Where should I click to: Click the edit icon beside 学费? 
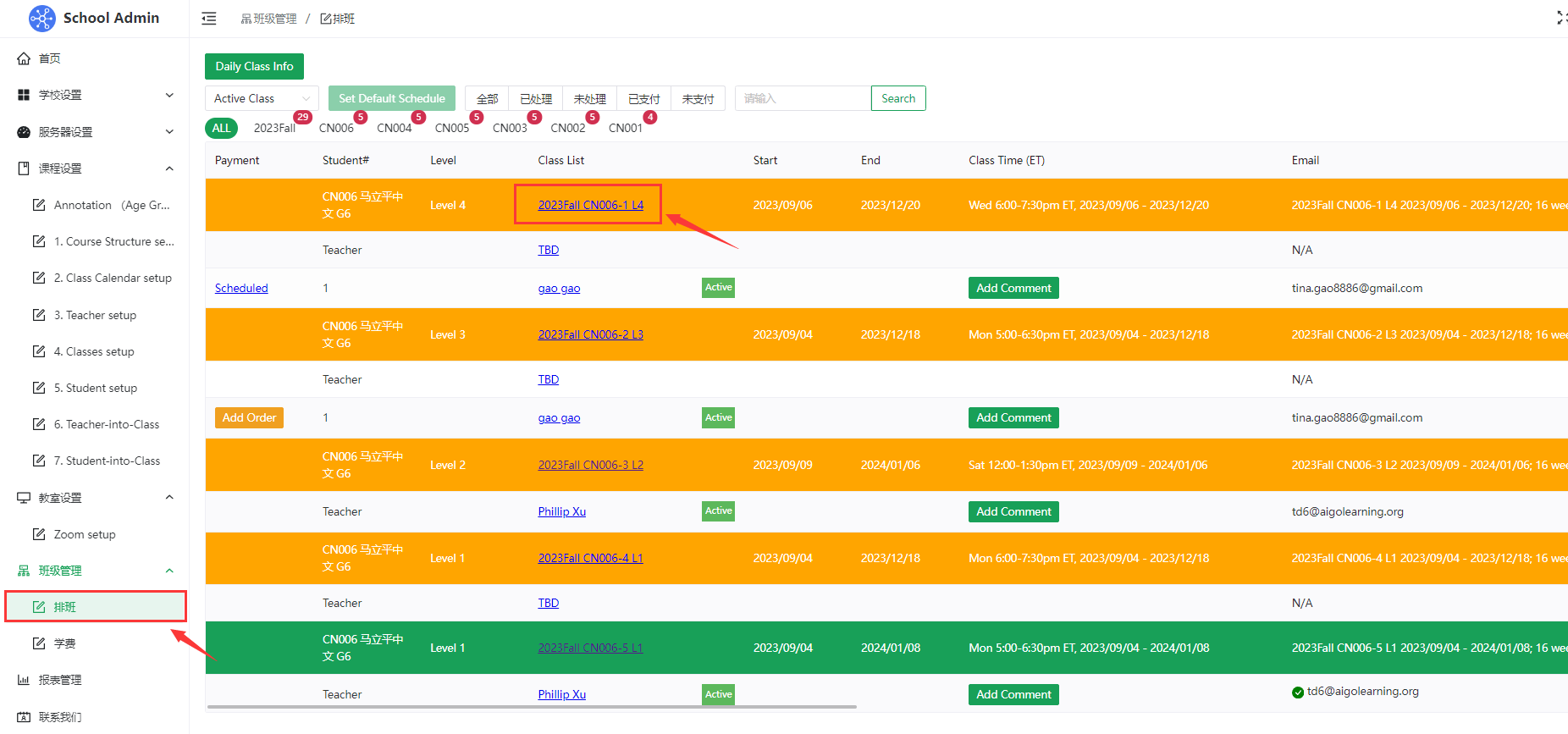pyautogui.click(x=39, y=643)
